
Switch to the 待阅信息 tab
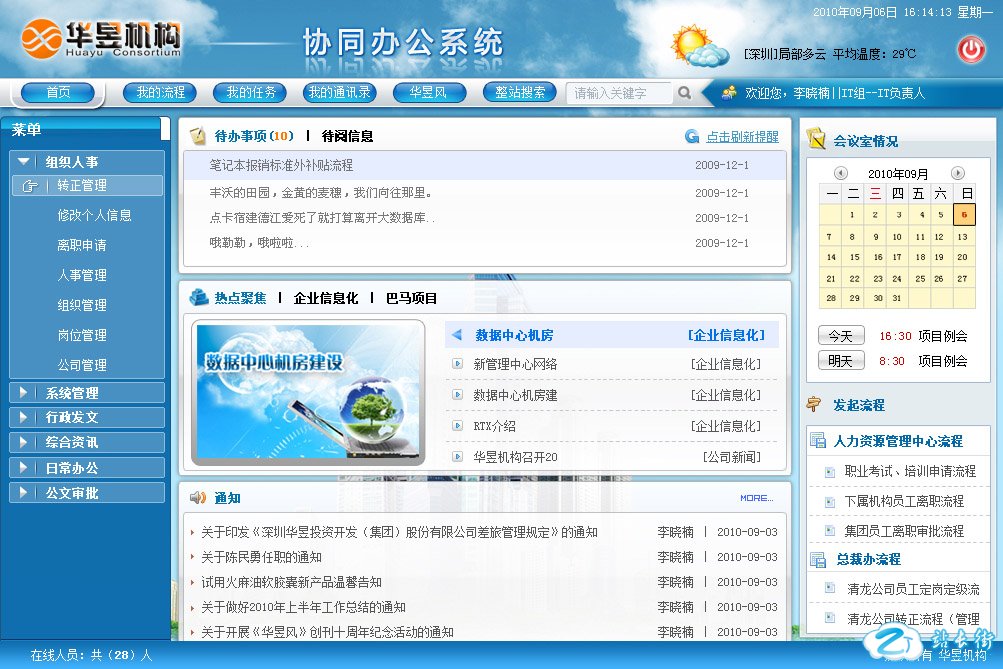point(347,136)
